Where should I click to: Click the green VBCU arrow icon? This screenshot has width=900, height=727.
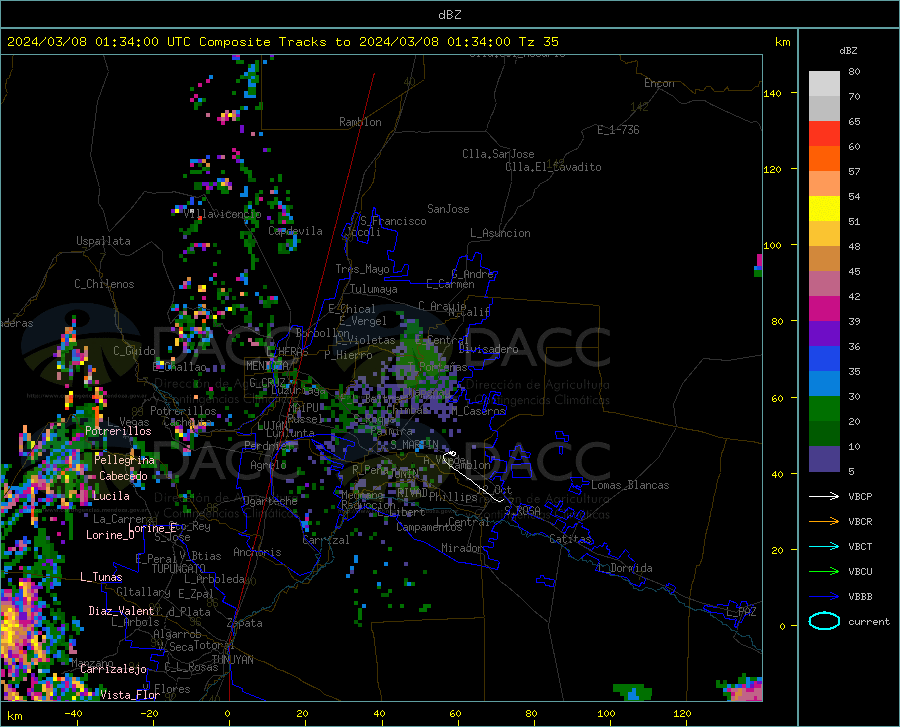[x=824, y=571]
